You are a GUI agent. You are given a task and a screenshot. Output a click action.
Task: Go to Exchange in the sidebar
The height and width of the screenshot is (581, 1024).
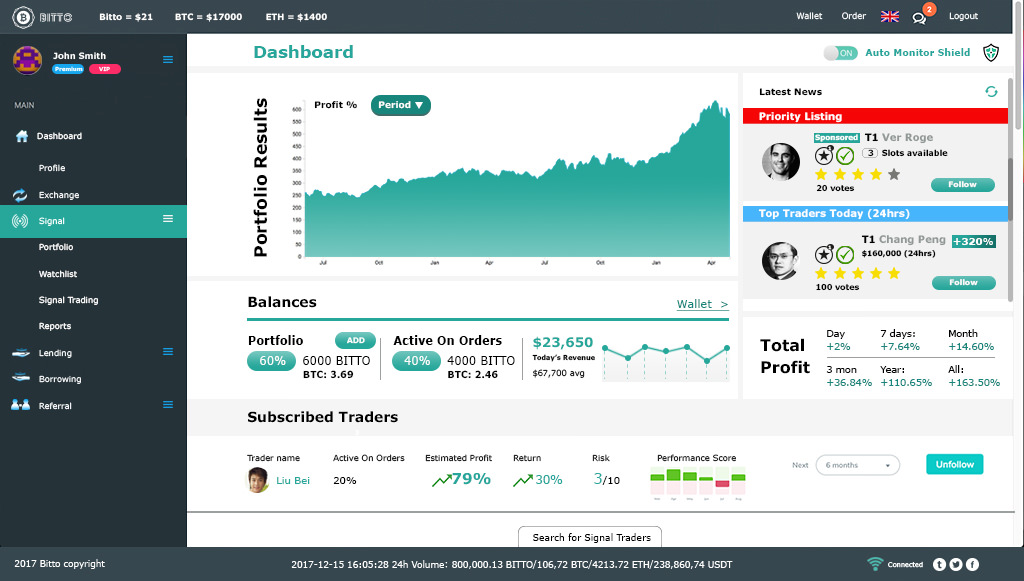59,195
